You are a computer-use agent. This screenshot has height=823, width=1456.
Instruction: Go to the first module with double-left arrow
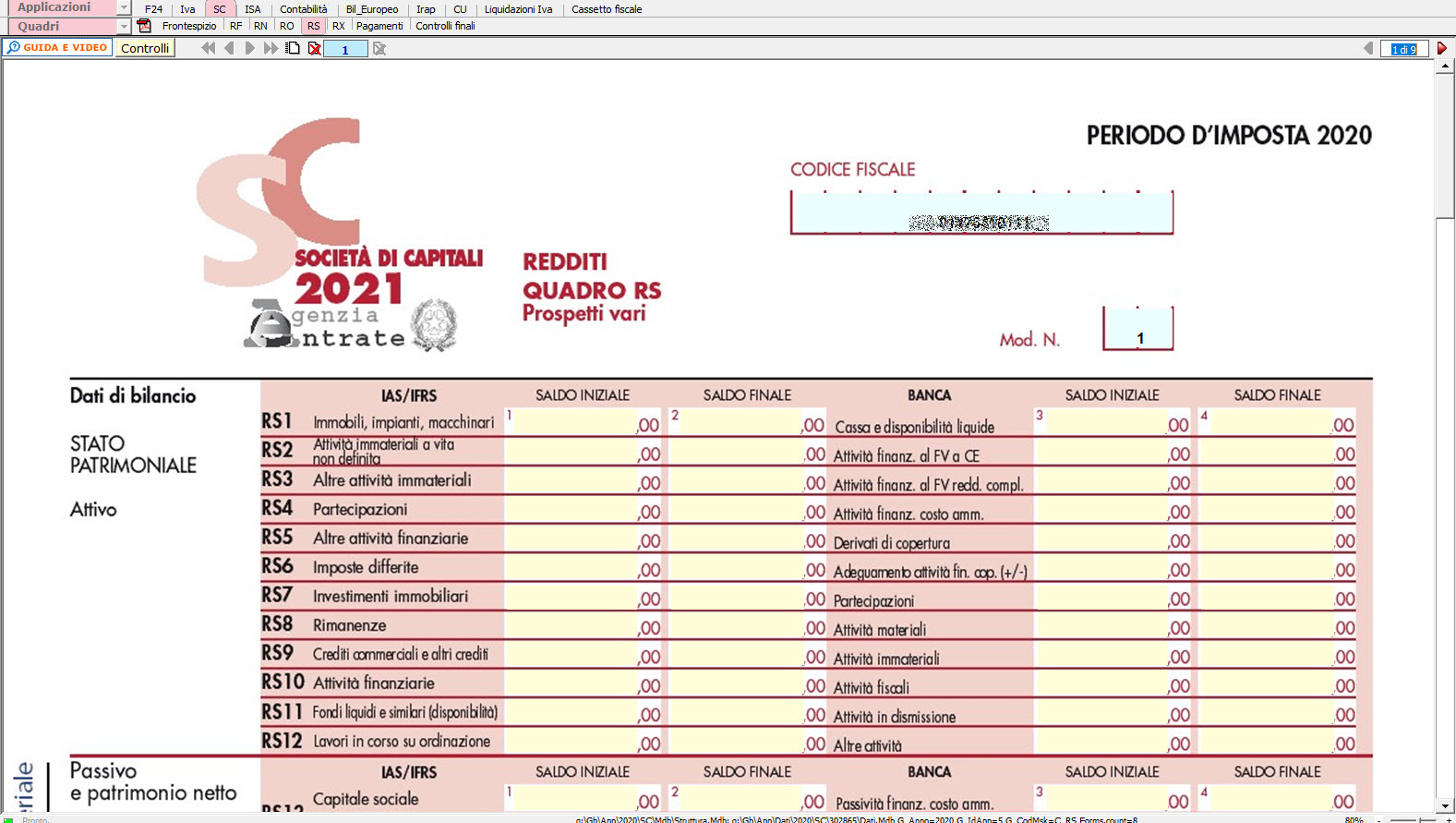[209, 48]
